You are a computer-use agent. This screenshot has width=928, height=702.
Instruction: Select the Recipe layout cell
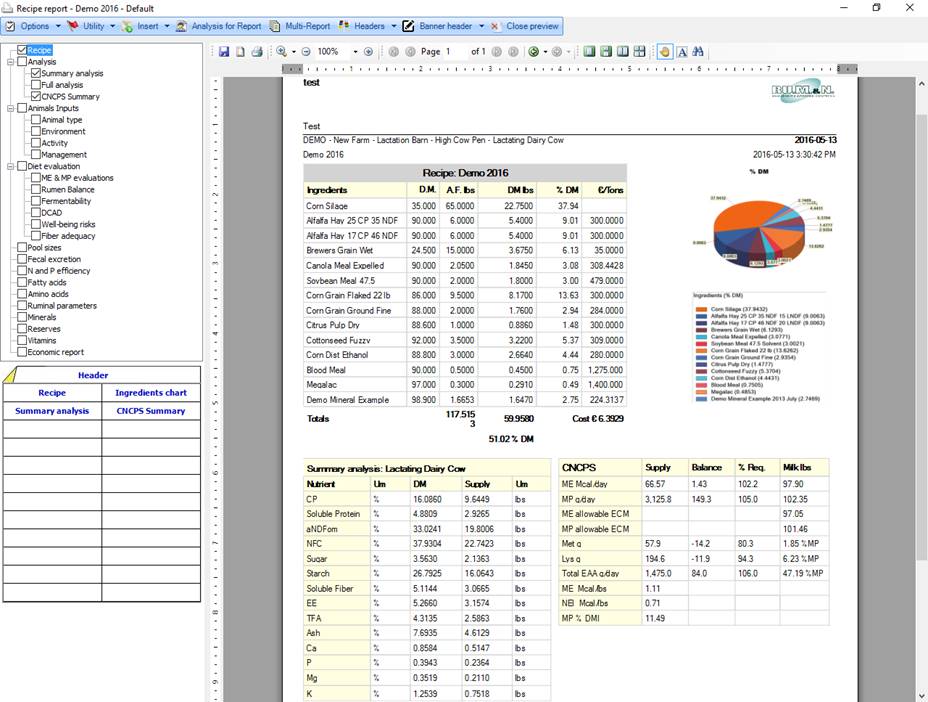52,393
